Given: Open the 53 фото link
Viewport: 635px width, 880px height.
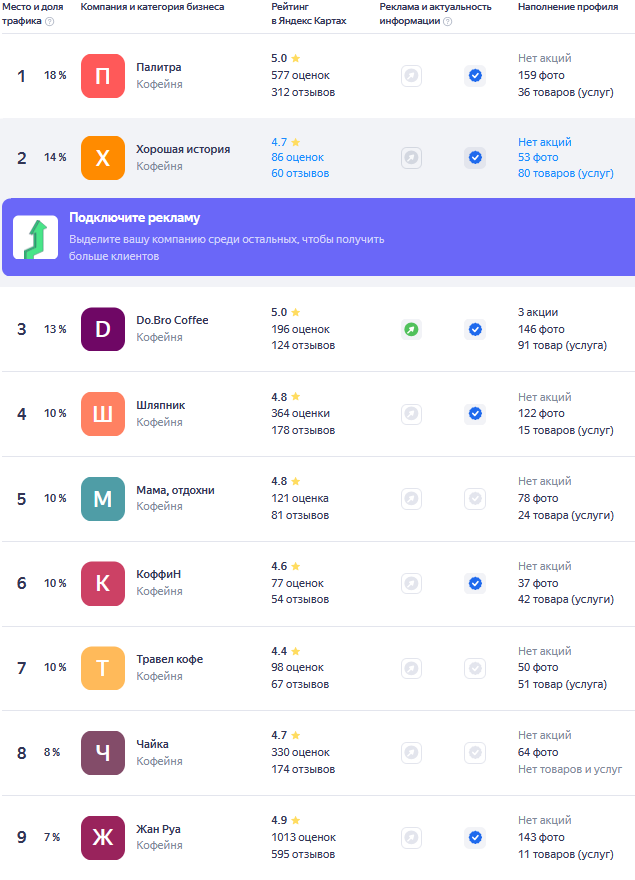Looking at the screenshot, I should click(x=538, y=158).
